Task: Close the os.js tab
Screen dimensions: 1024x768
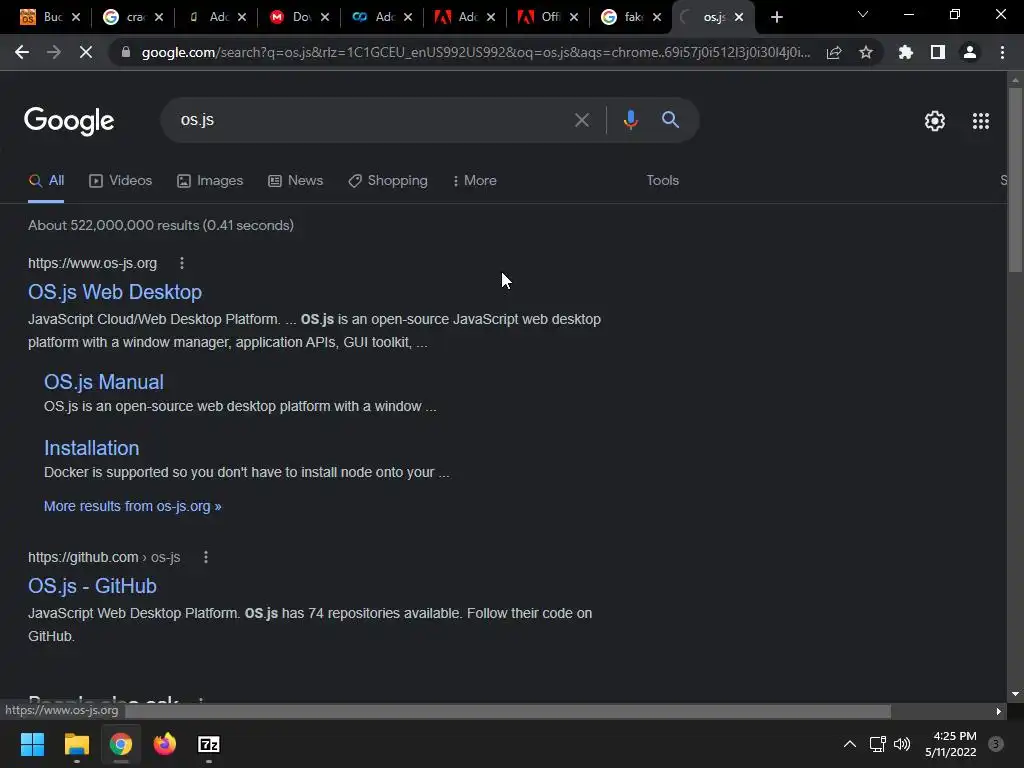Action: [x=739, y=17]
